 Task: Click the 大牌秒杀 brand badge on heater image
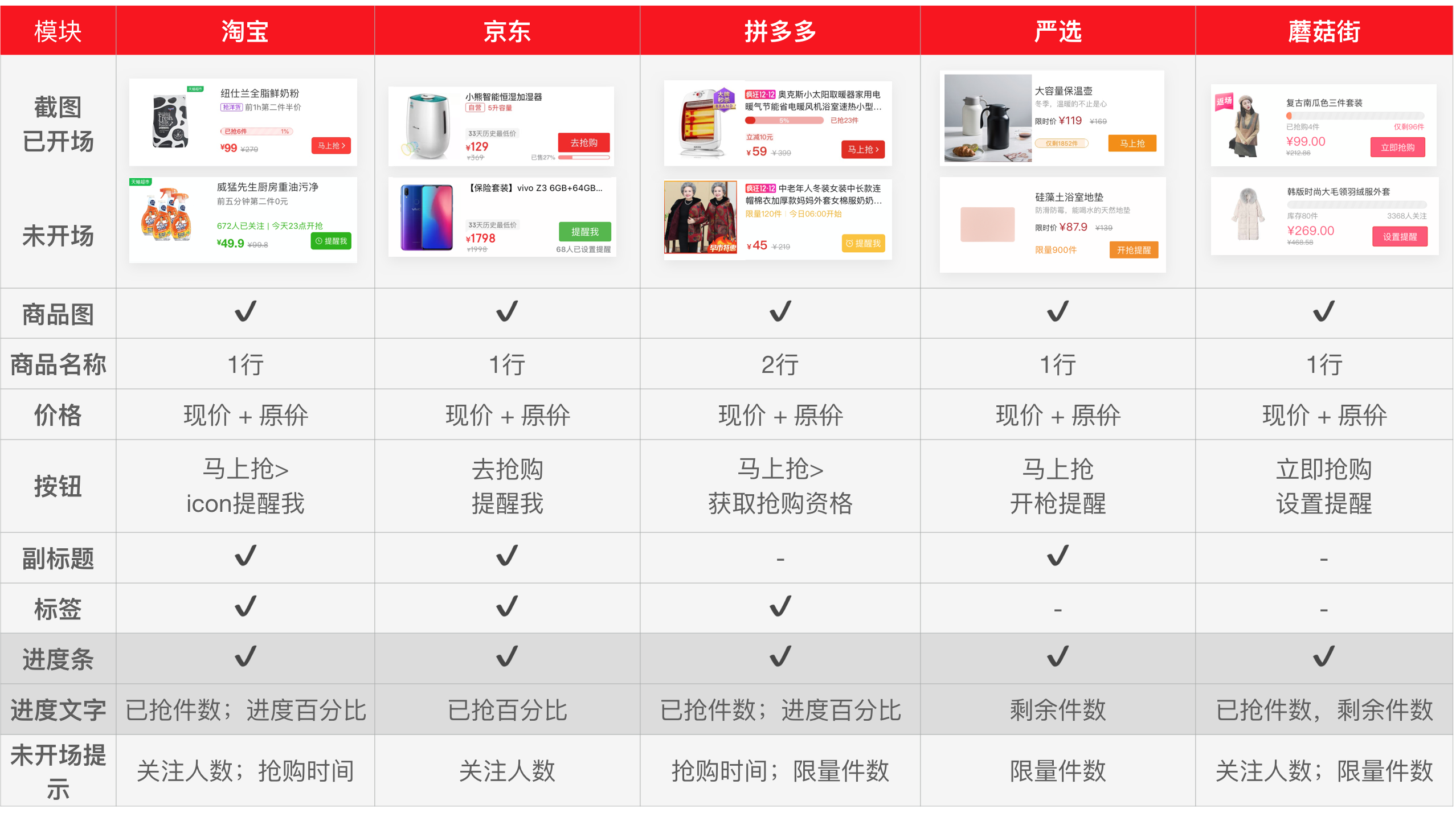723,98
